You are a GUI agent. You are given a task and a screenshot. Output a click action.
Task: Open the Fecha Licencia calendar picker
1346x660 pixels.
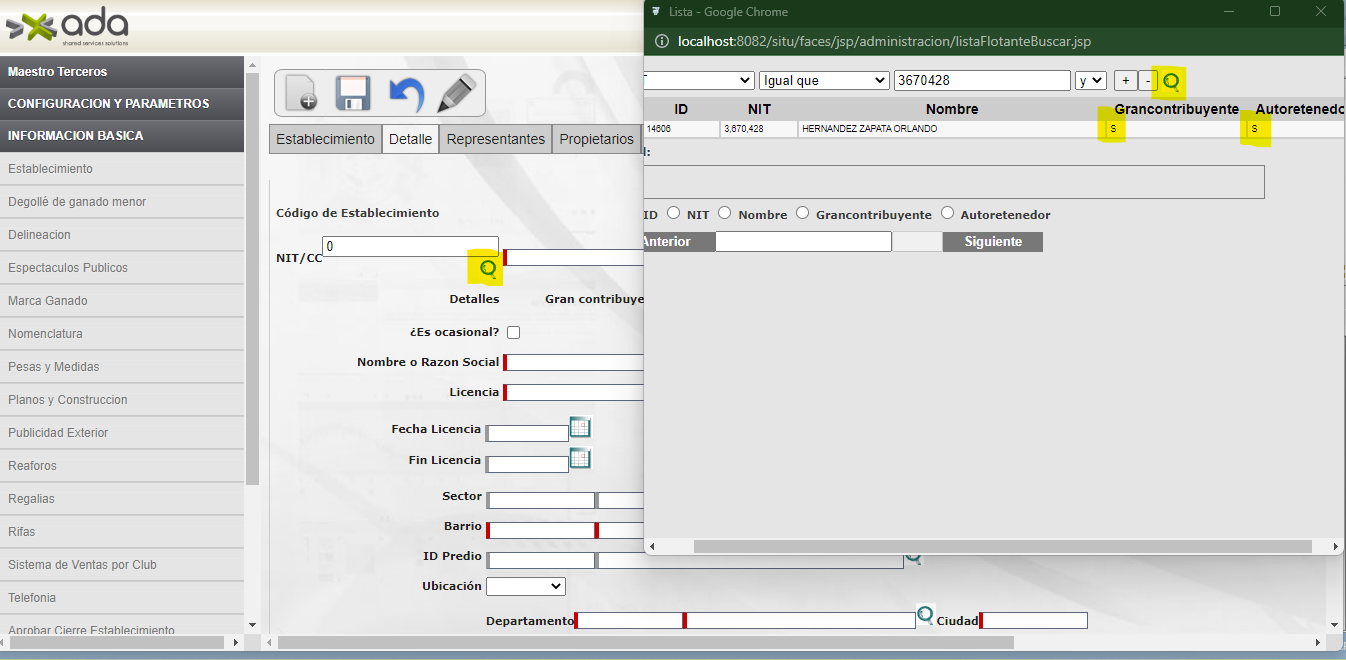[580, 428]
